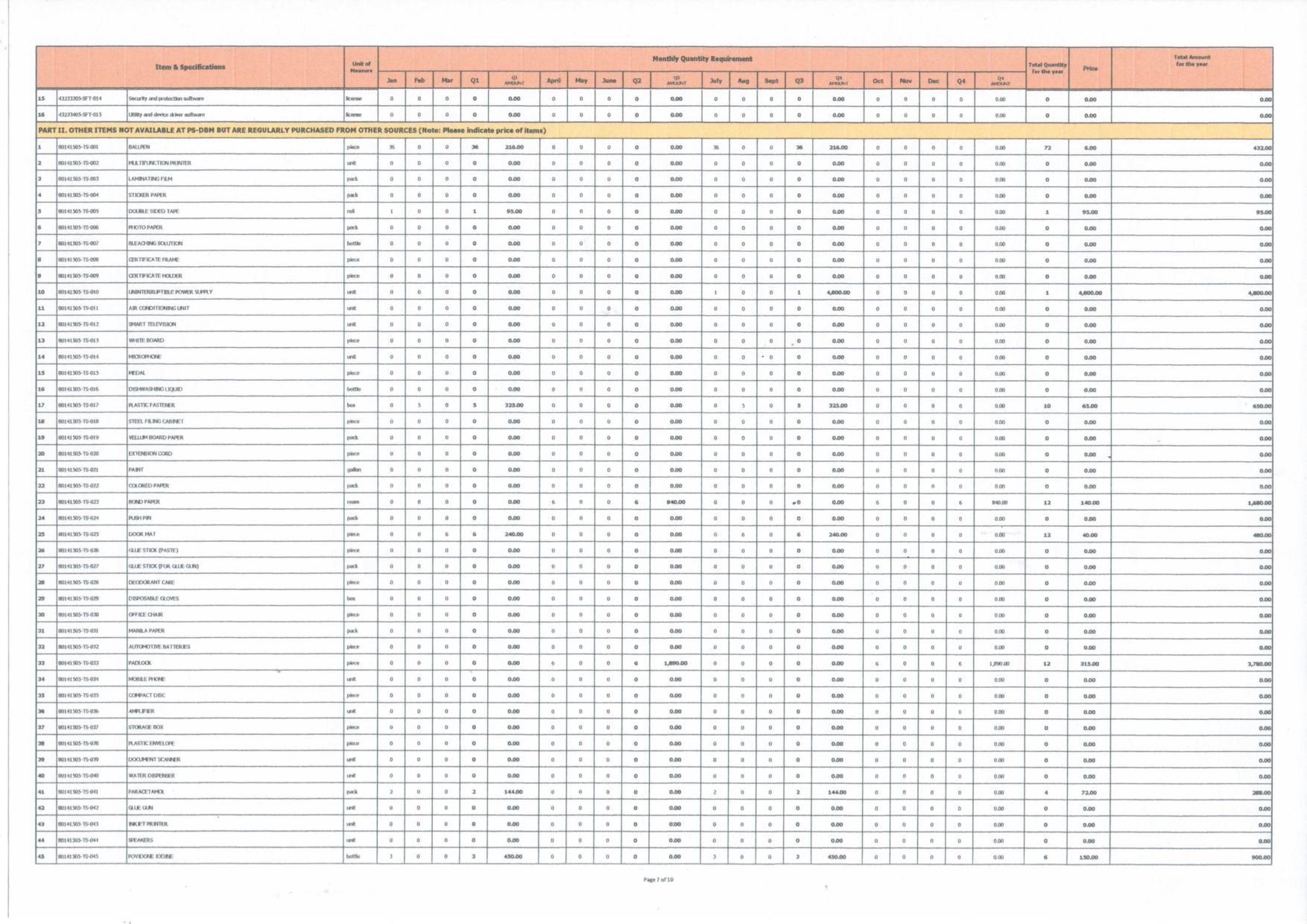Click the 'OFFICE CHAIR' item name
Screen dimensions: 1307x924
[145, 615]
